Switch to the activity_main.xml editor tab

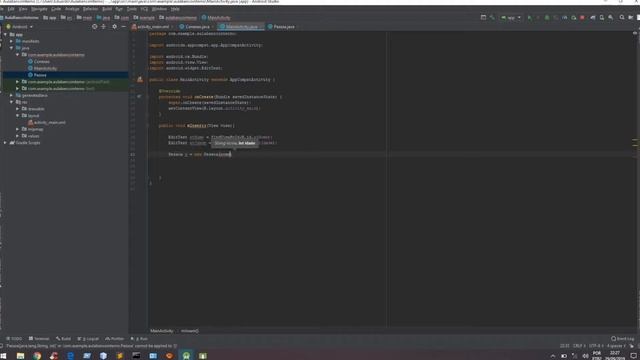click(x=153, y=27)
